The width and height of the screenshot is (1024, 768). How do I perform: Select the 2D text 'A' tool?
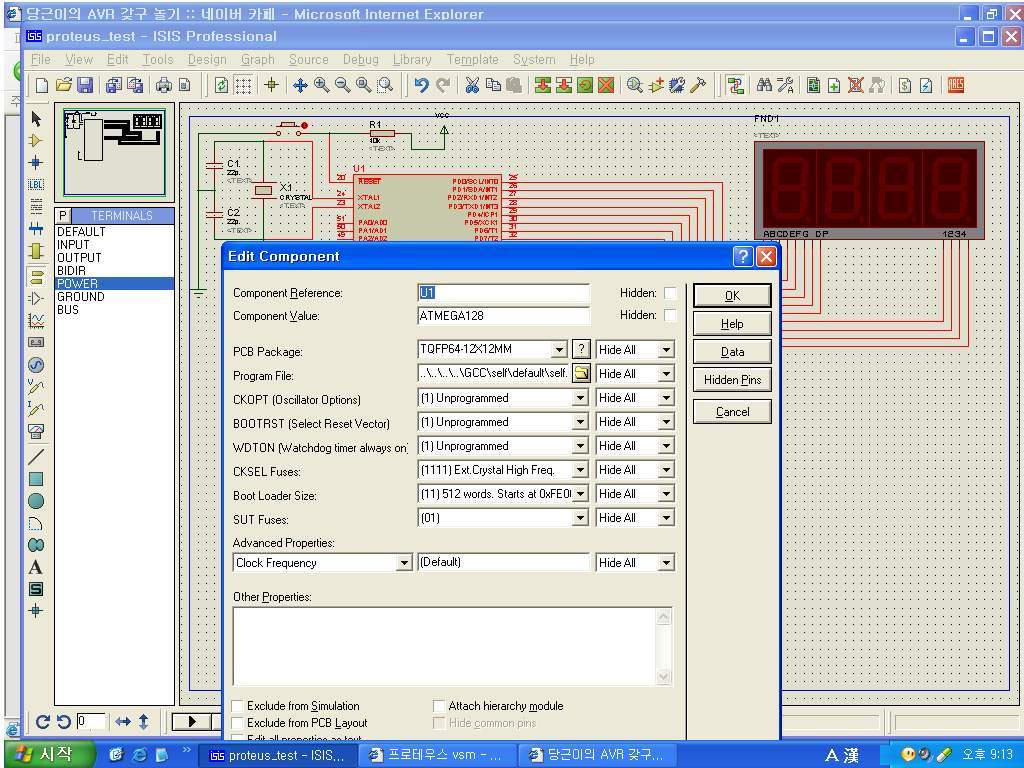pos(36,567)
